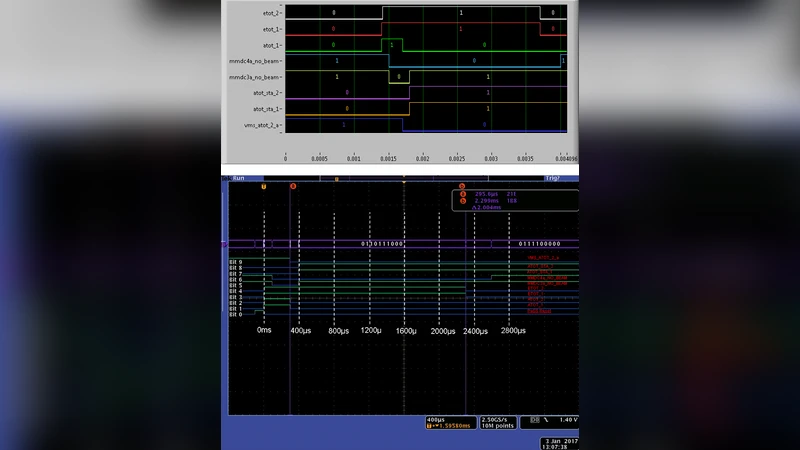Click the atot_sta_1 signal label

pos(267,109)
